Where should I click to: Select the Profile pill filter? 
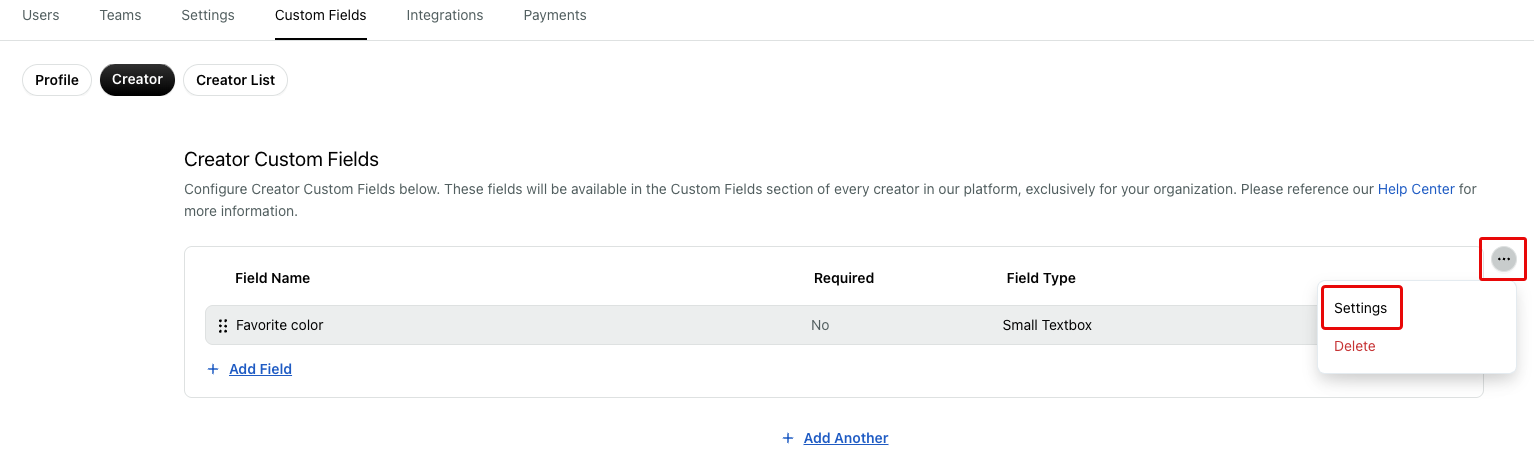(x=57, y=80)
